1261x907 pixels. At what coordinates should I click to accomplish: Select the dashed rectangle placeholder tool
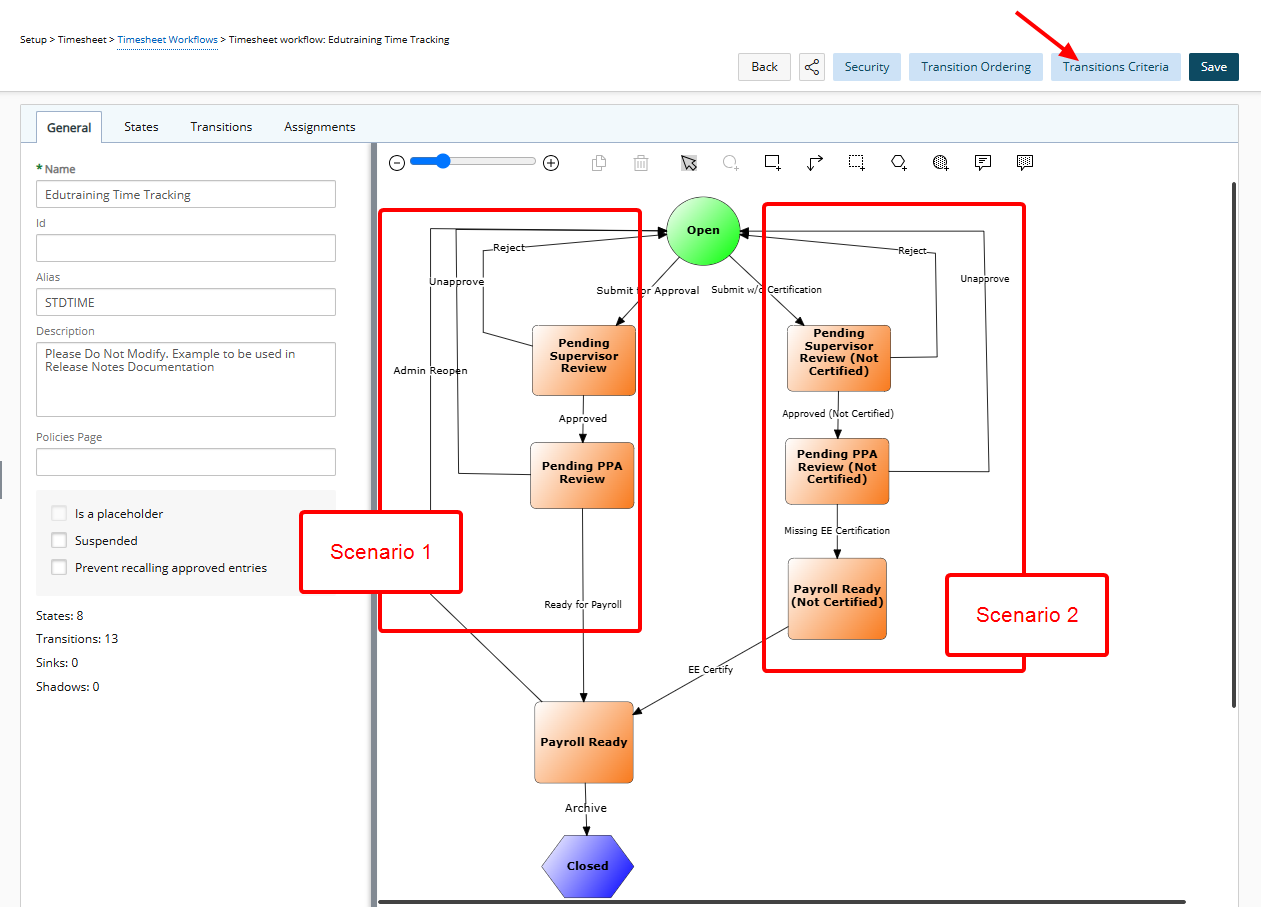(857, 163)
